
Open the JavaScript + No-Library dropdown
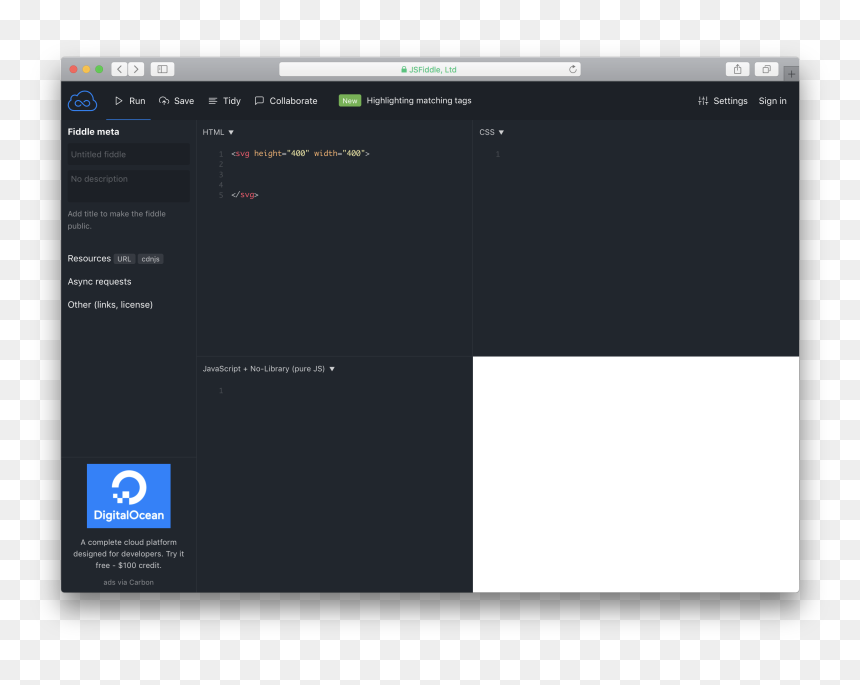(x=269, y=369)
